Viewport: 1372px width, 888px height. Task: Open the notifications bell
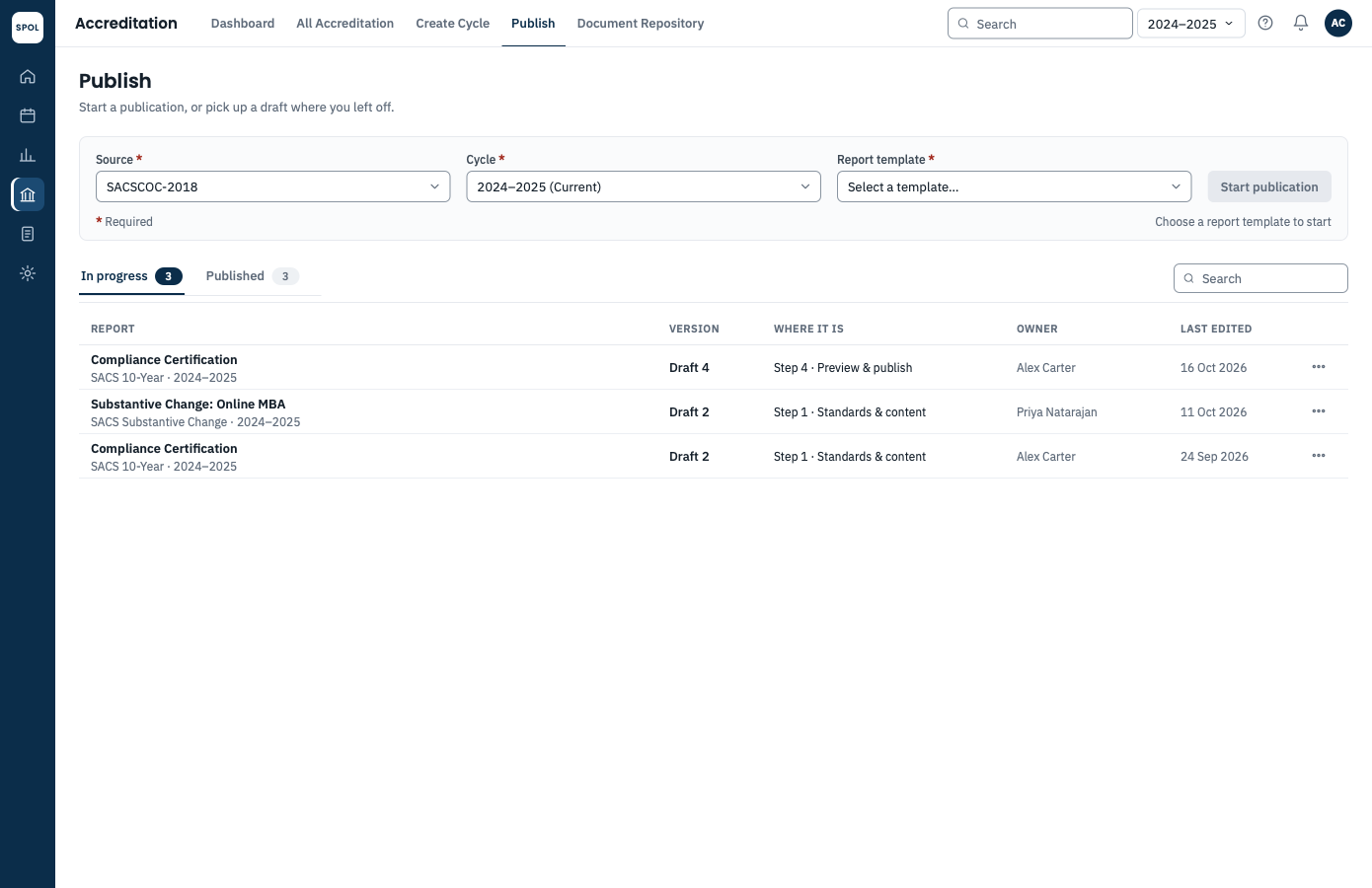[1301, 23]
